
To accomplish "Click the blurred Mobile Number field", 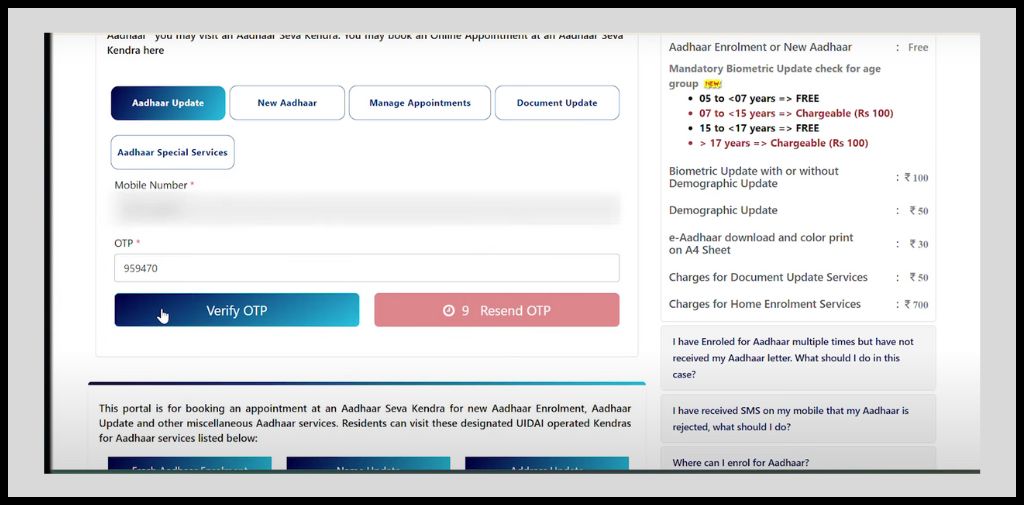I will tap(366, 209).
